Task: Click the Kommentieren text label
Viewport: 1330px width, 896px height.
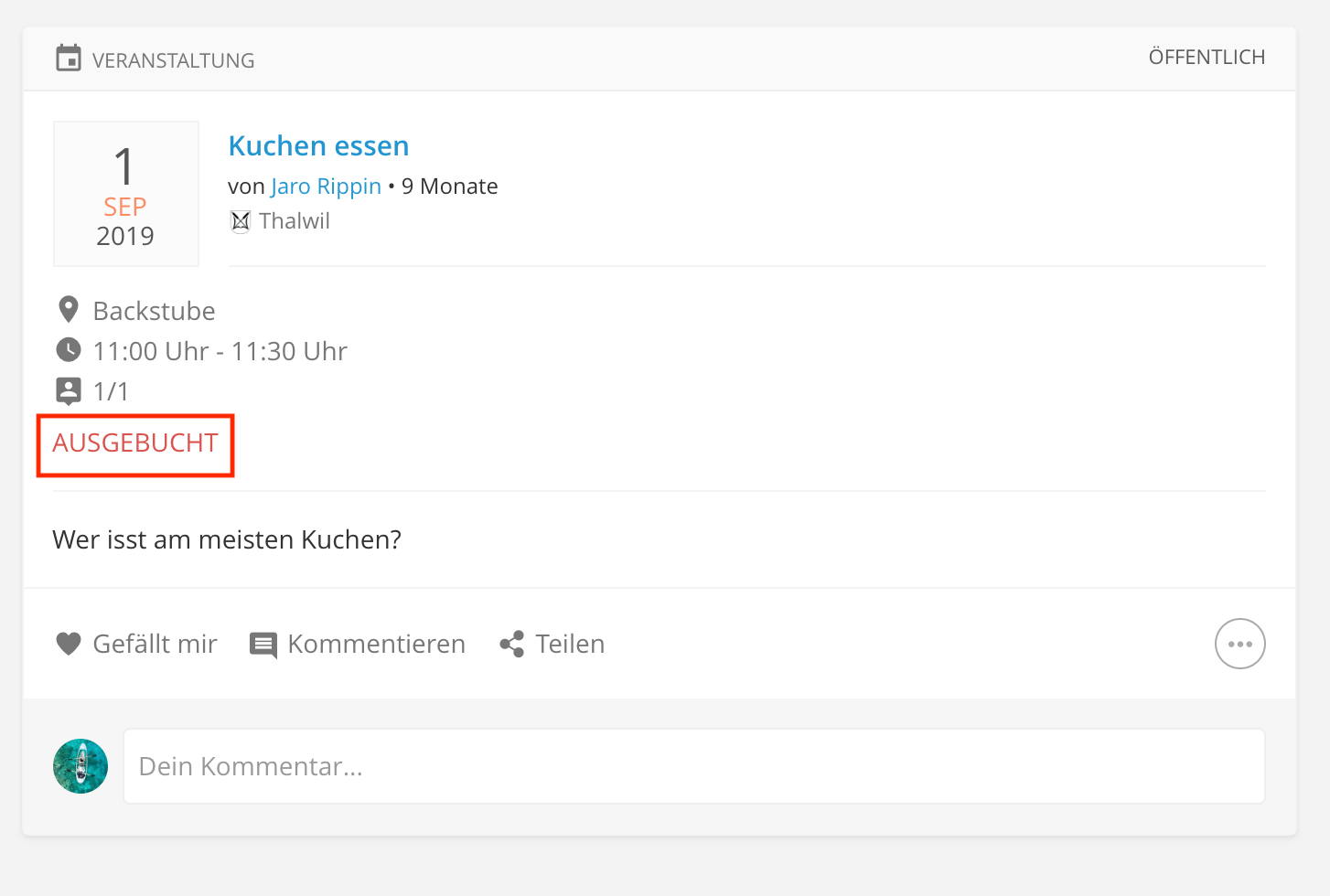Action: click(x=376, y=644)
